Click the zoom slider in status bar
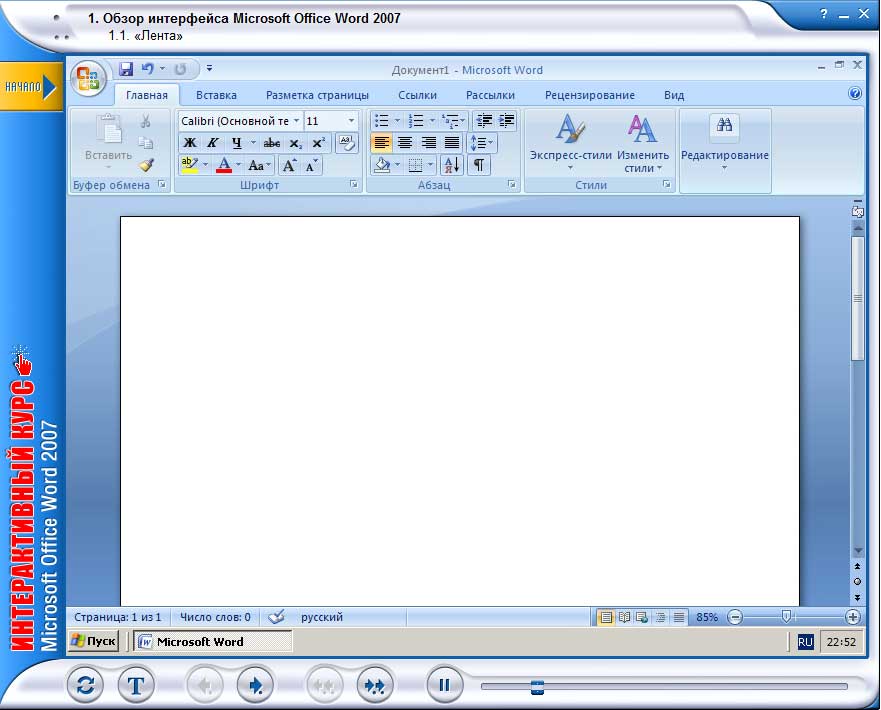The height and width of the screenshot is (710, 881). click(x=787, y=617)
